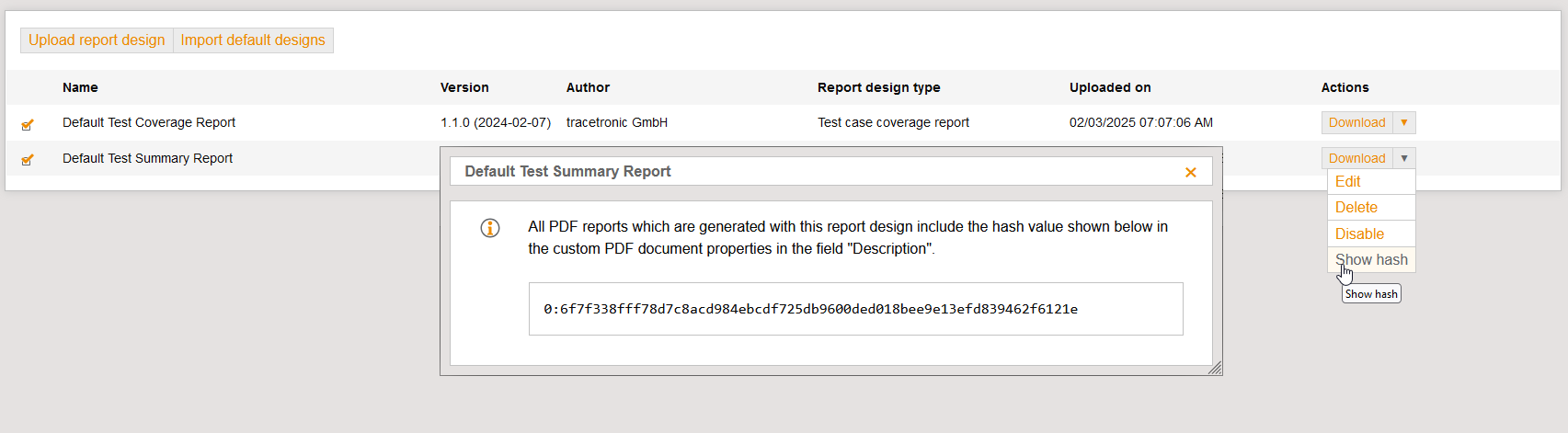Download the Default Test Summary Report design
The width and height of the screenshot is (1568, 433).
pyautogui.click(x=1356, y=159)
